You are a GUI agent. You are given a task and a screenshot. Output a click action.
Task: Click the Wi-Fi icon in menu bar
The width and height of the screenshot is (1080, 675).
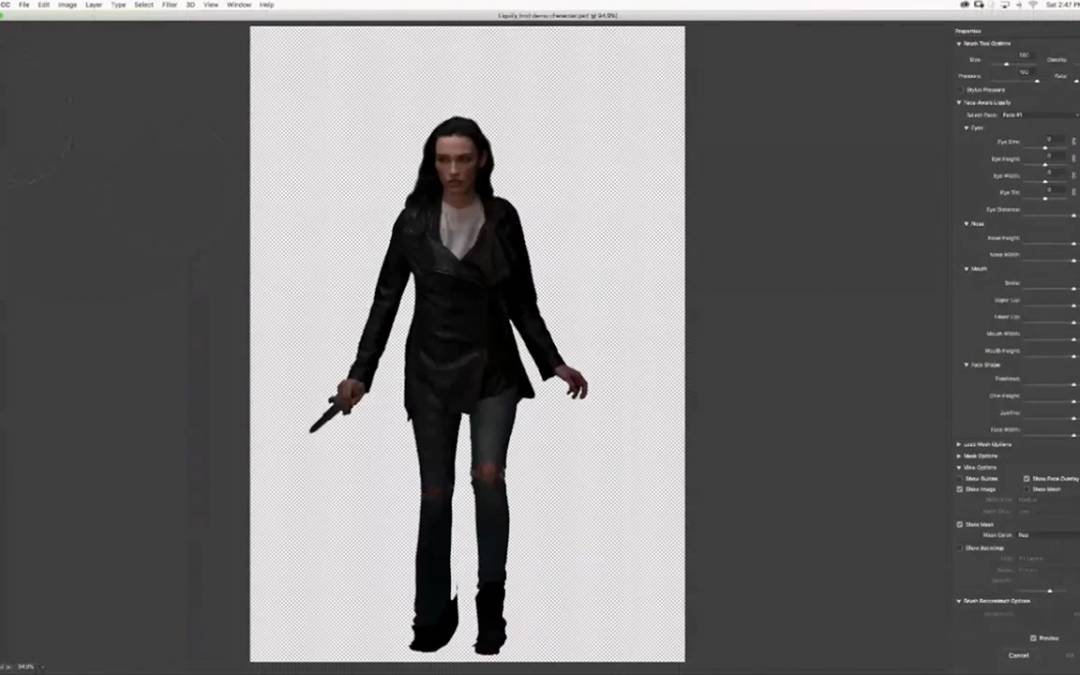[1032, 5]
